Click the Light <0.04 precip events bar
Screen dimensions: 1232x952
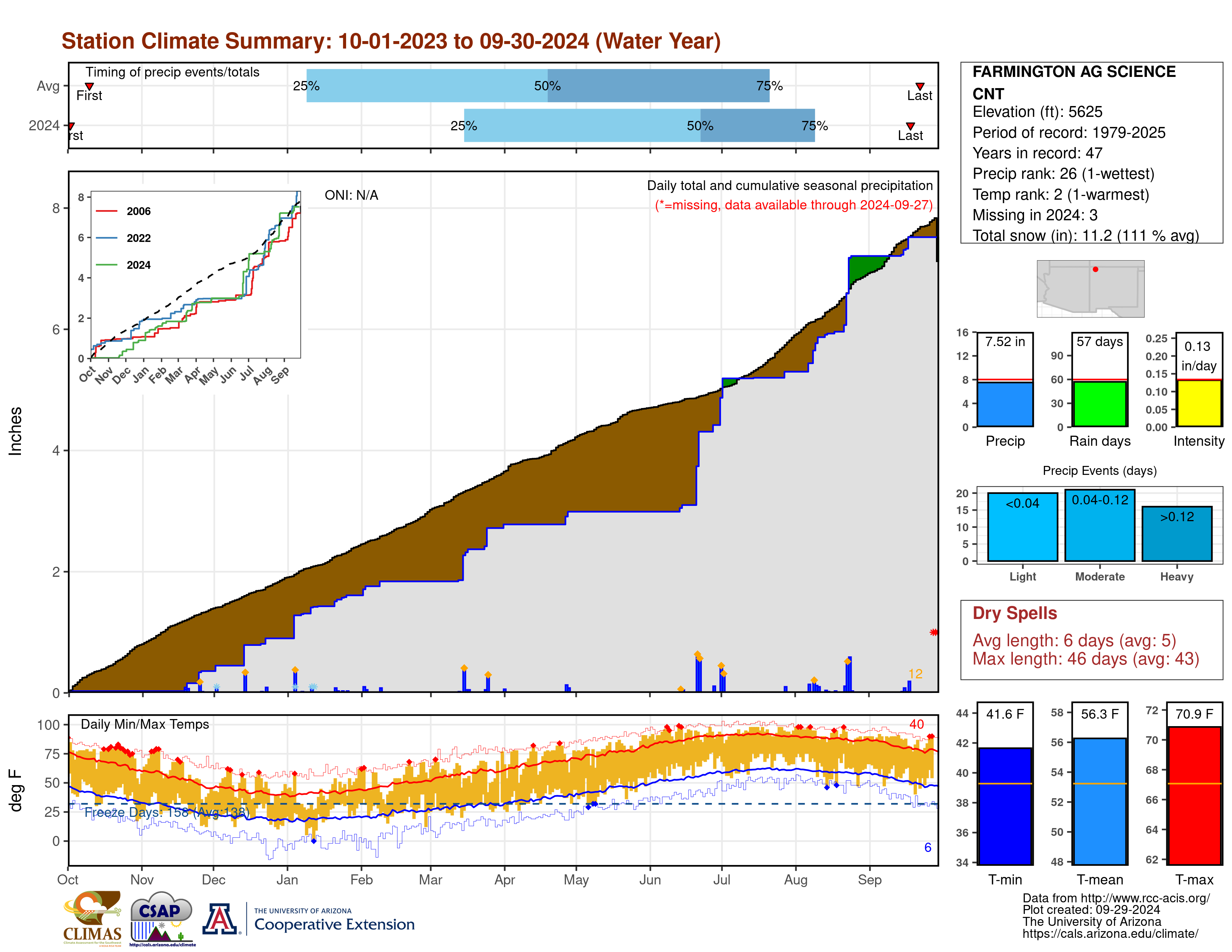1022,527
